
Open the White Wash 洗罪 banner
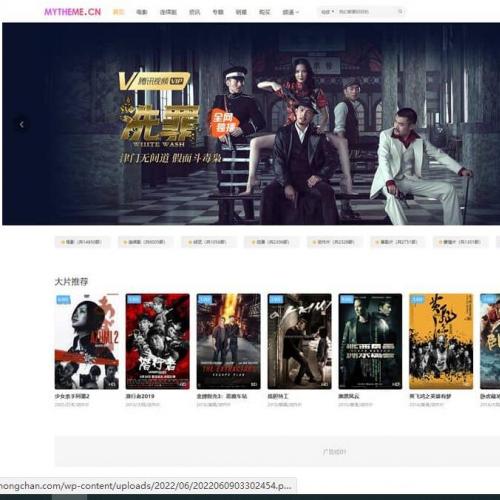[251, 124]
